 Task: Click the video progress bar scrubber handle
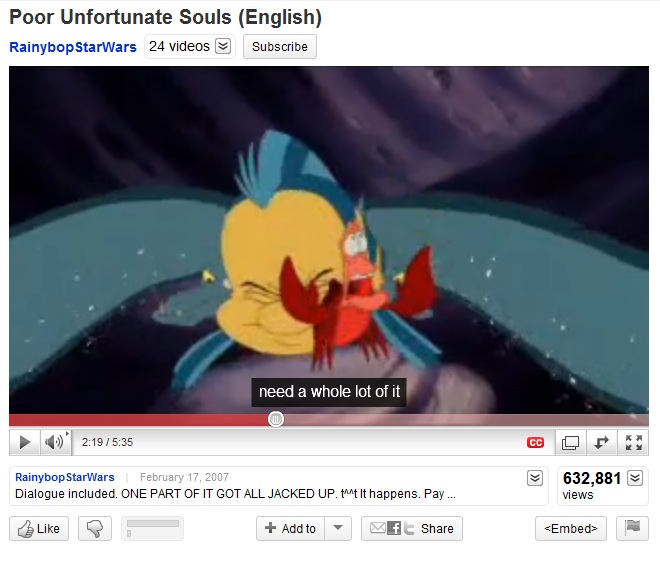point(276,419)
